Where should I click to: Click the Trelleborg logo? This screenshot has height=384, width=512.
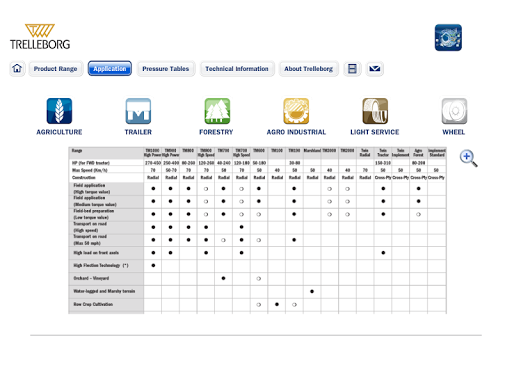point(40,37)
